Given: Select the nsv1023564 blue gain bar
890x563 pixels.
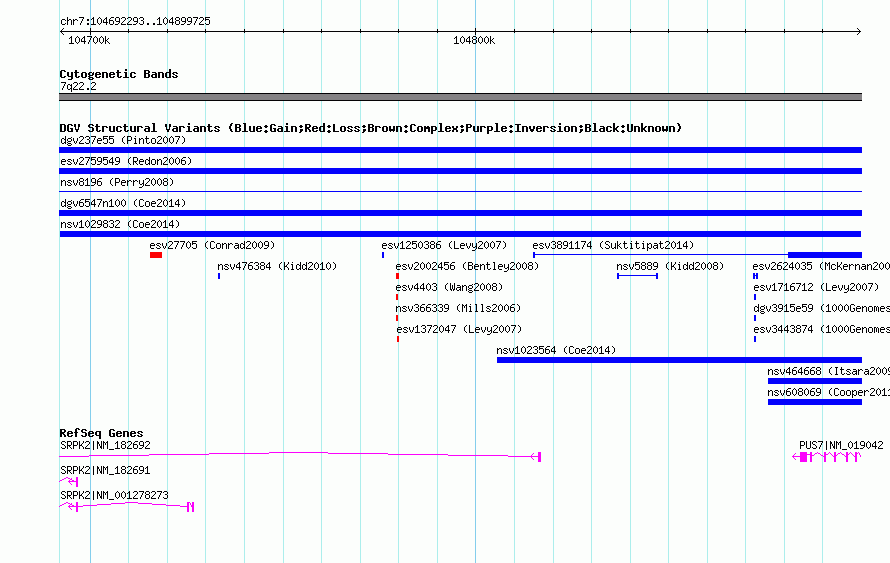Looking at the screenshot, I should click(x=679, y=360).
